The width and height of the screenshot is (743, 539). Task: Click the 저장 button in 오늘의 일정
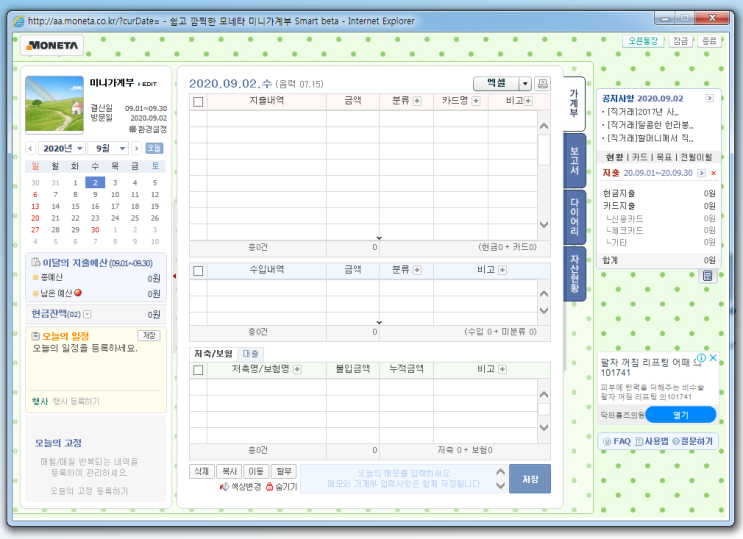click(149, 336)
